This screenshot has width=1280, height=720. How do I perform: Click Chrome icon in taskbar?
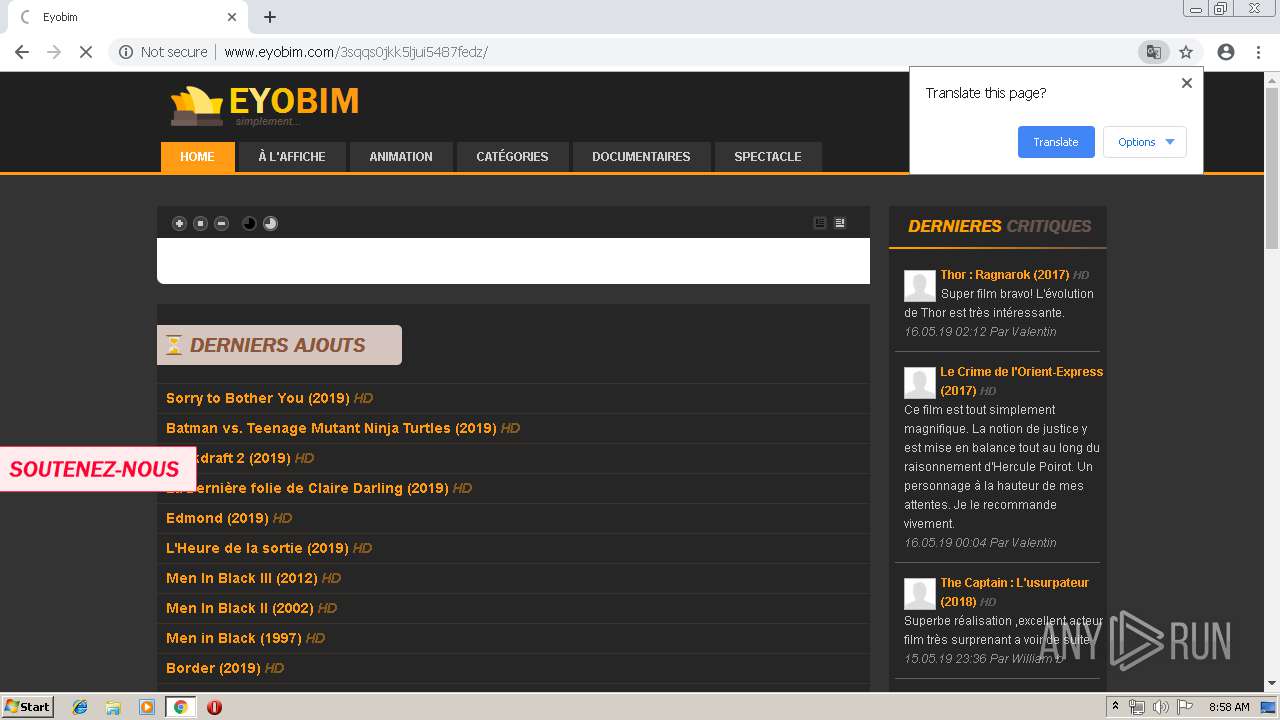coord(180,707)
